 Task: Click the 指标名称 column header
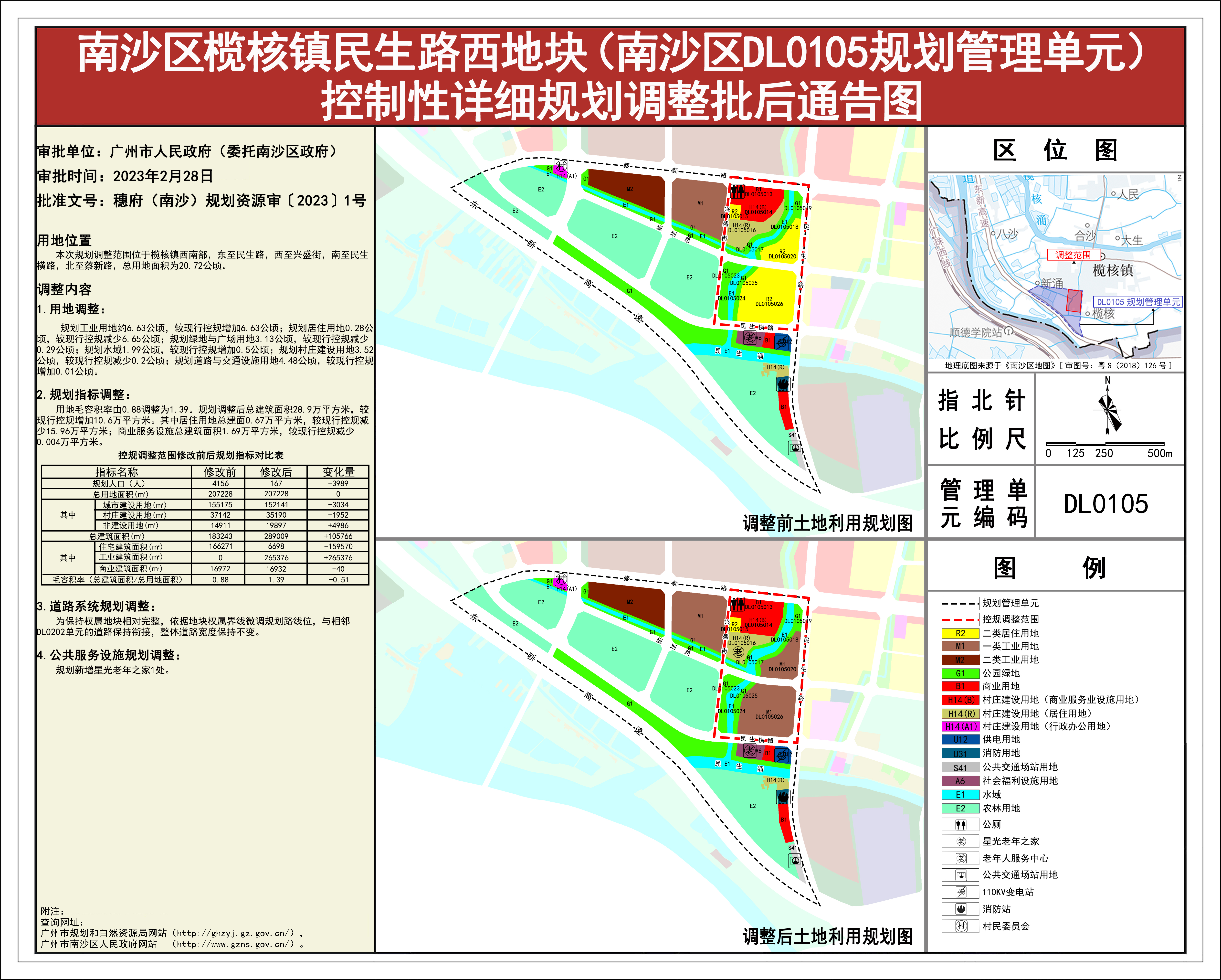point(117,472)
